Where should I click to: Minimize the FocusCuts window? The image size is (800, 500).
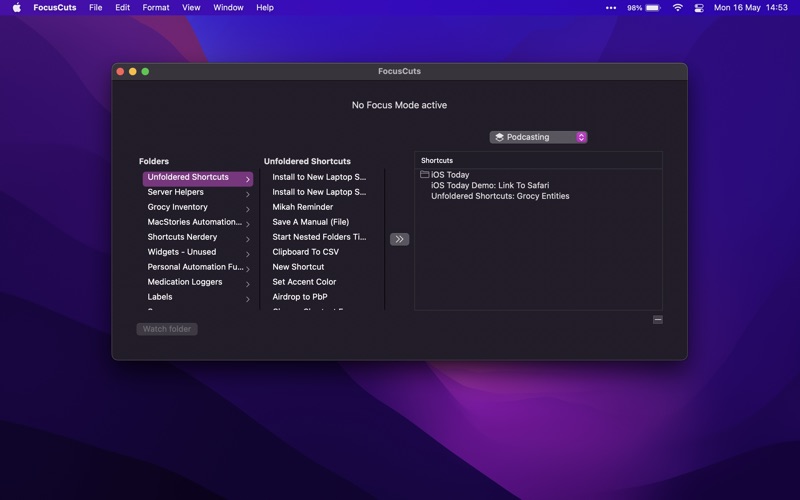pos(133,71)
